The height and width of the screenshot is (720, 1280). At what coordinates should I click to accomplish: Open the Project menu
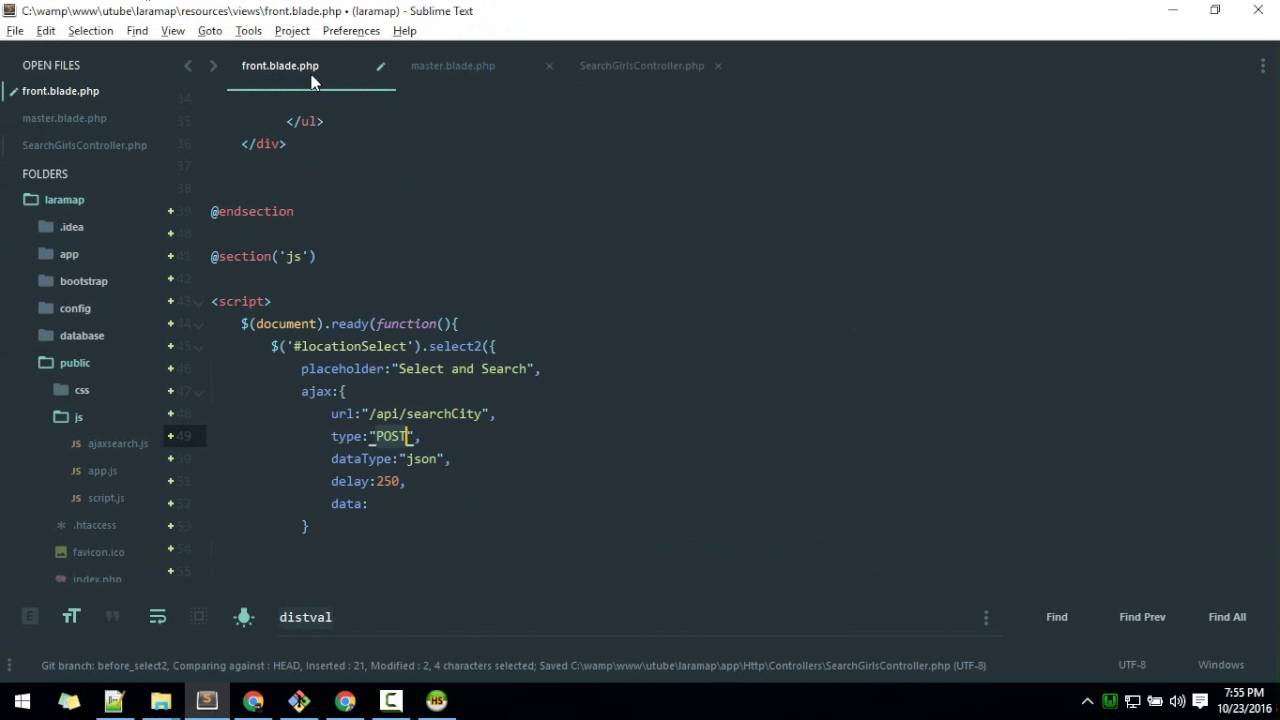pyautogui.click(x=292, y=31)
